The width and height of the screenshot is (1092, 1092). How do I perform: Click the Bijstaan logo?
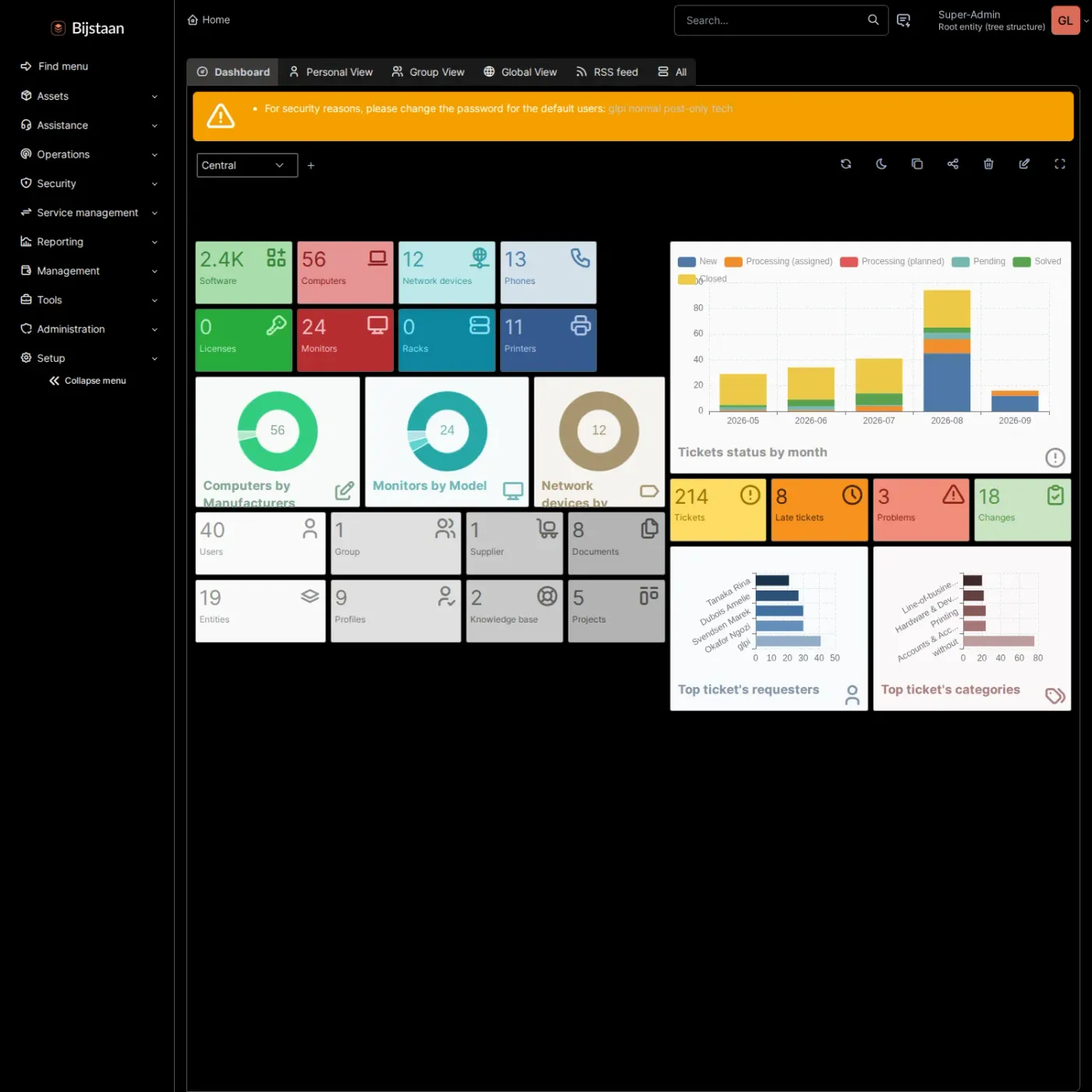(87, 28)
